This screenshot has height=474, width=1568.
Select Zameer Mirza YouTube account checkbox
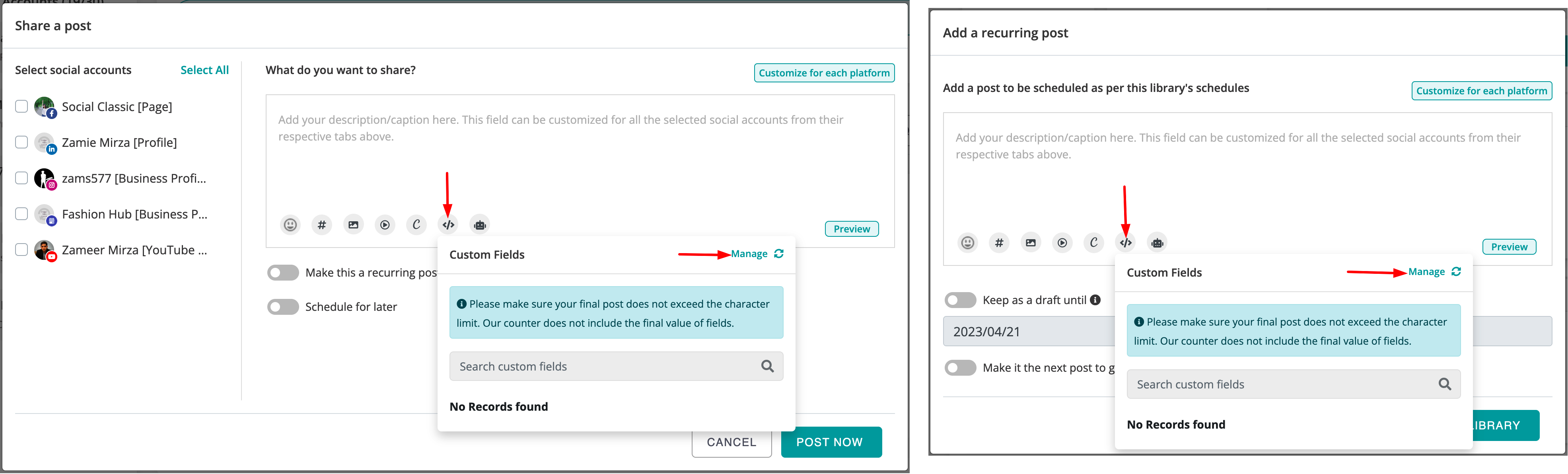point(21,250)
